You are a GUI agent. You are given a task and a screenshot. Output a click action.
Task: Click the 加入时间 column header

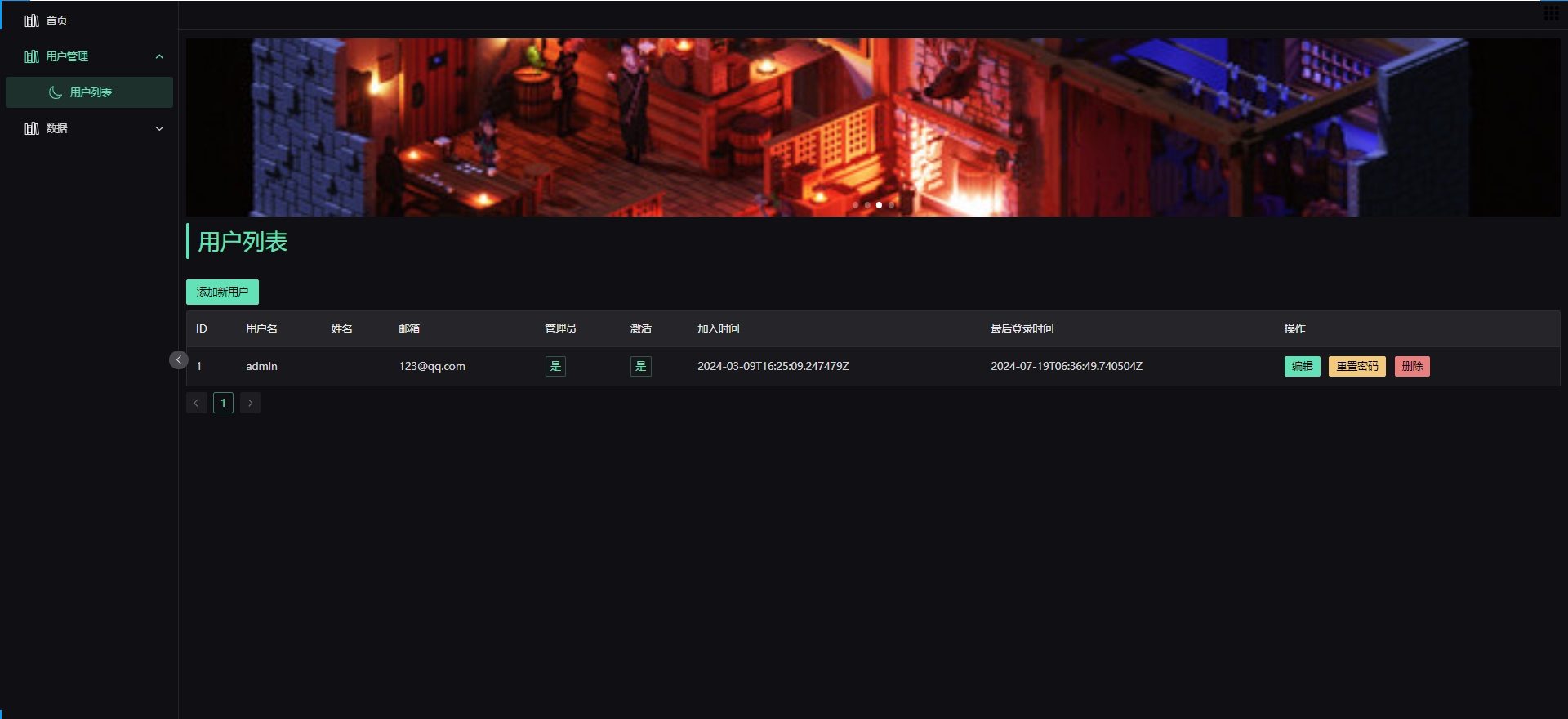coord(719,328)
